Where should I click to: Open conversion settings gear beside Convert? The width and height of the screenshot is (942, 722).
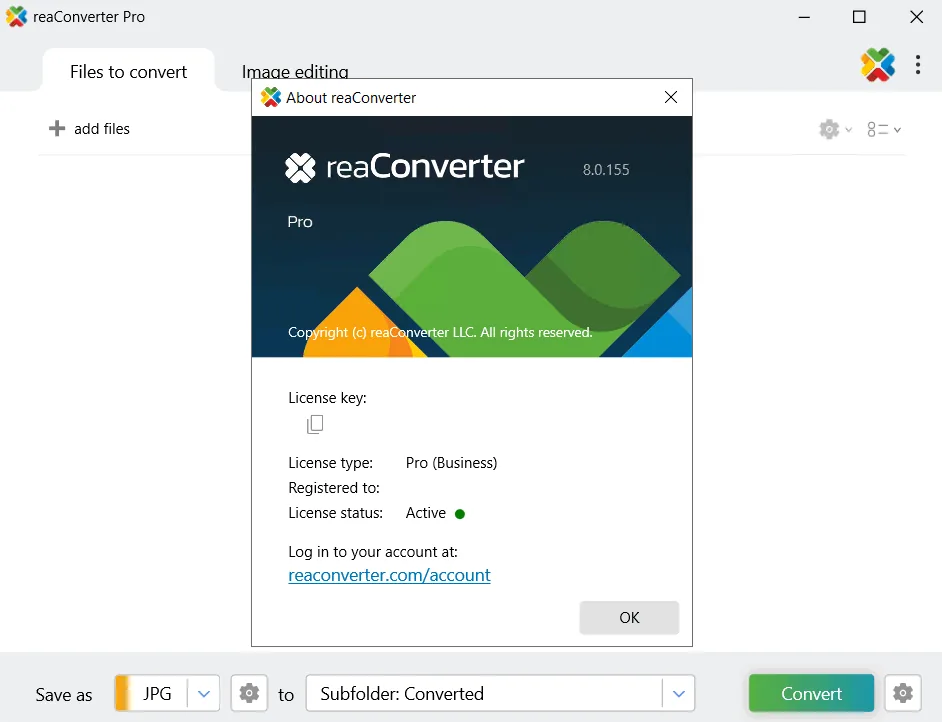click(902, 693)
